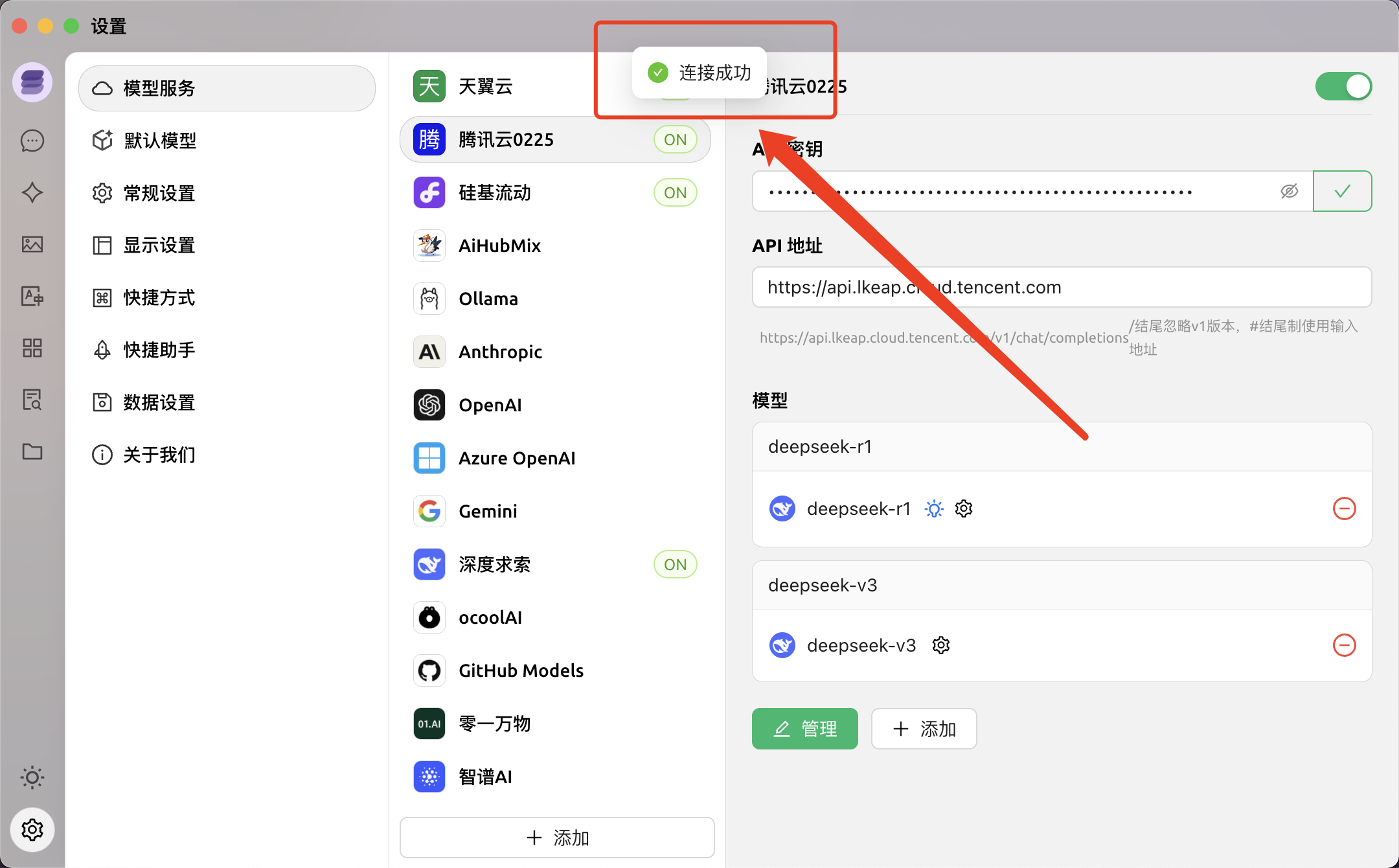This screenshot has height=868, width=1399.
Task: Open the chat assistant sidebar icon
Action: 32,141
